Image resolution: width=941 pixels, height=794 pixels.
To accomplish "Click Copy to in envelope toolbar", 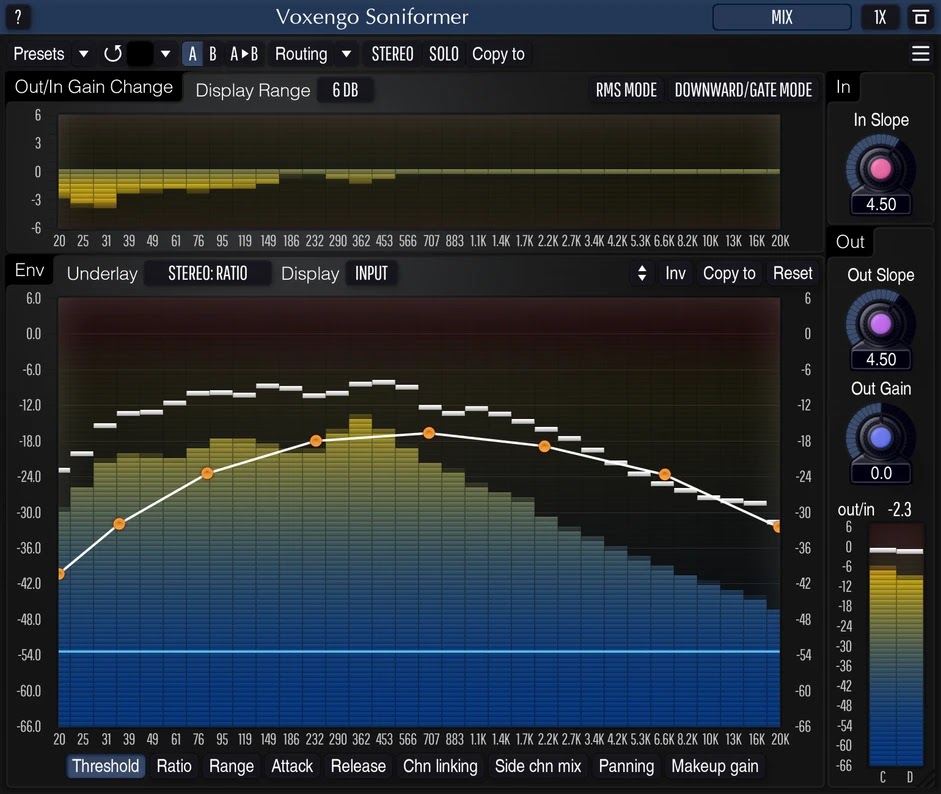I will (x=729, y=273).
